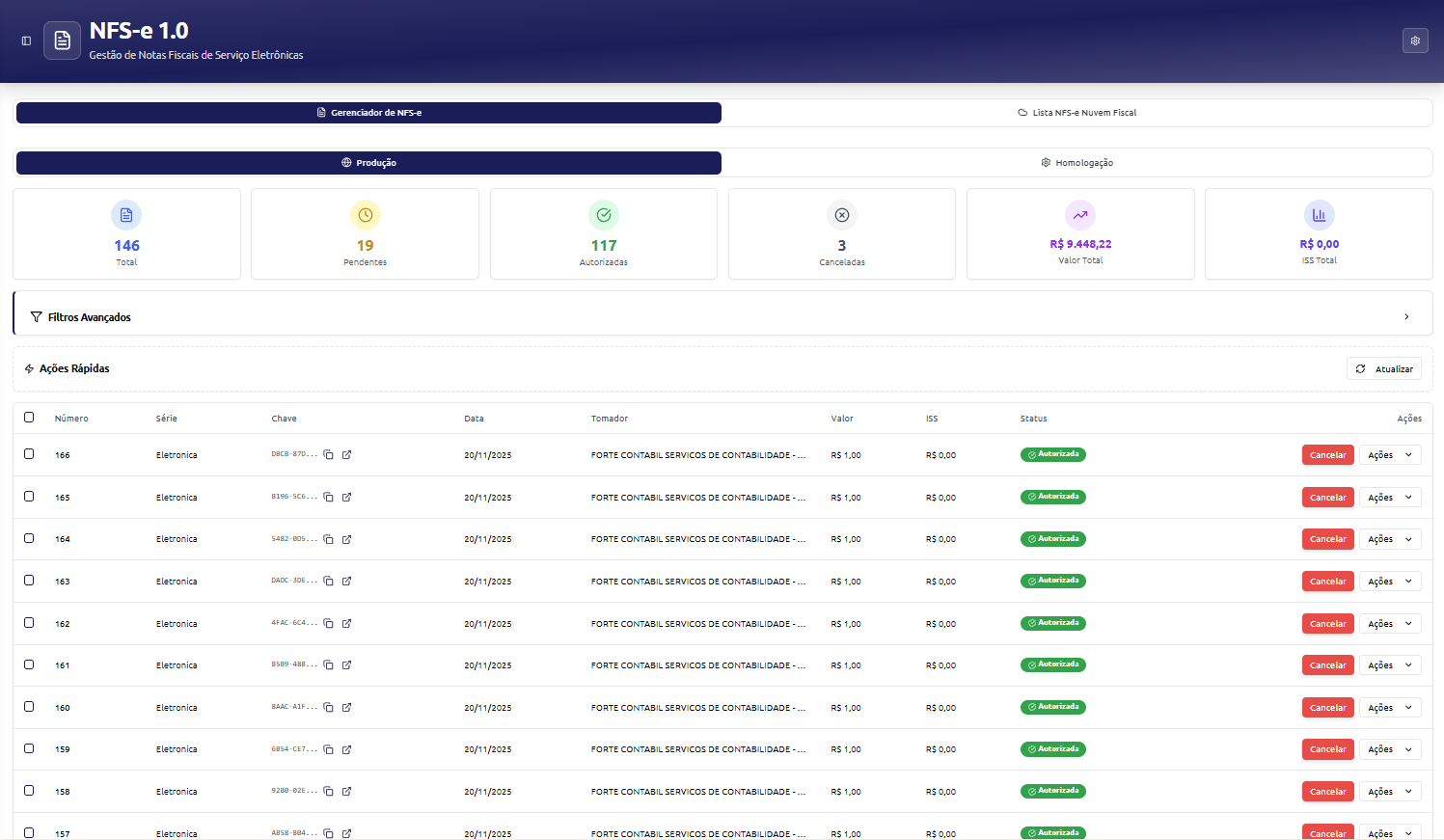Cancel nota 166 with Cancelar button
The image size is (1444, 840).
[1328, 455]
